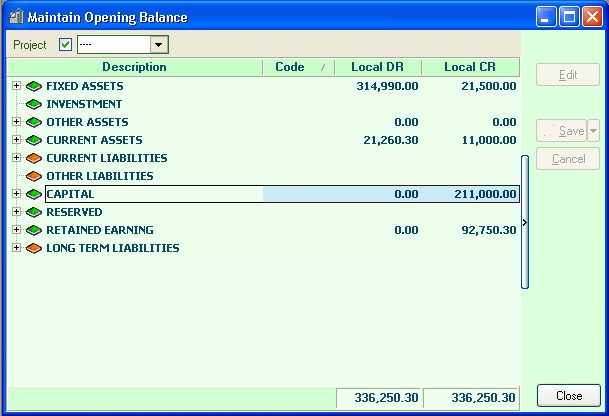The width and height of the screenshot is (609, 416).
Task: Expand the CAPITAL tree node
Action: (x=16, y=193)
